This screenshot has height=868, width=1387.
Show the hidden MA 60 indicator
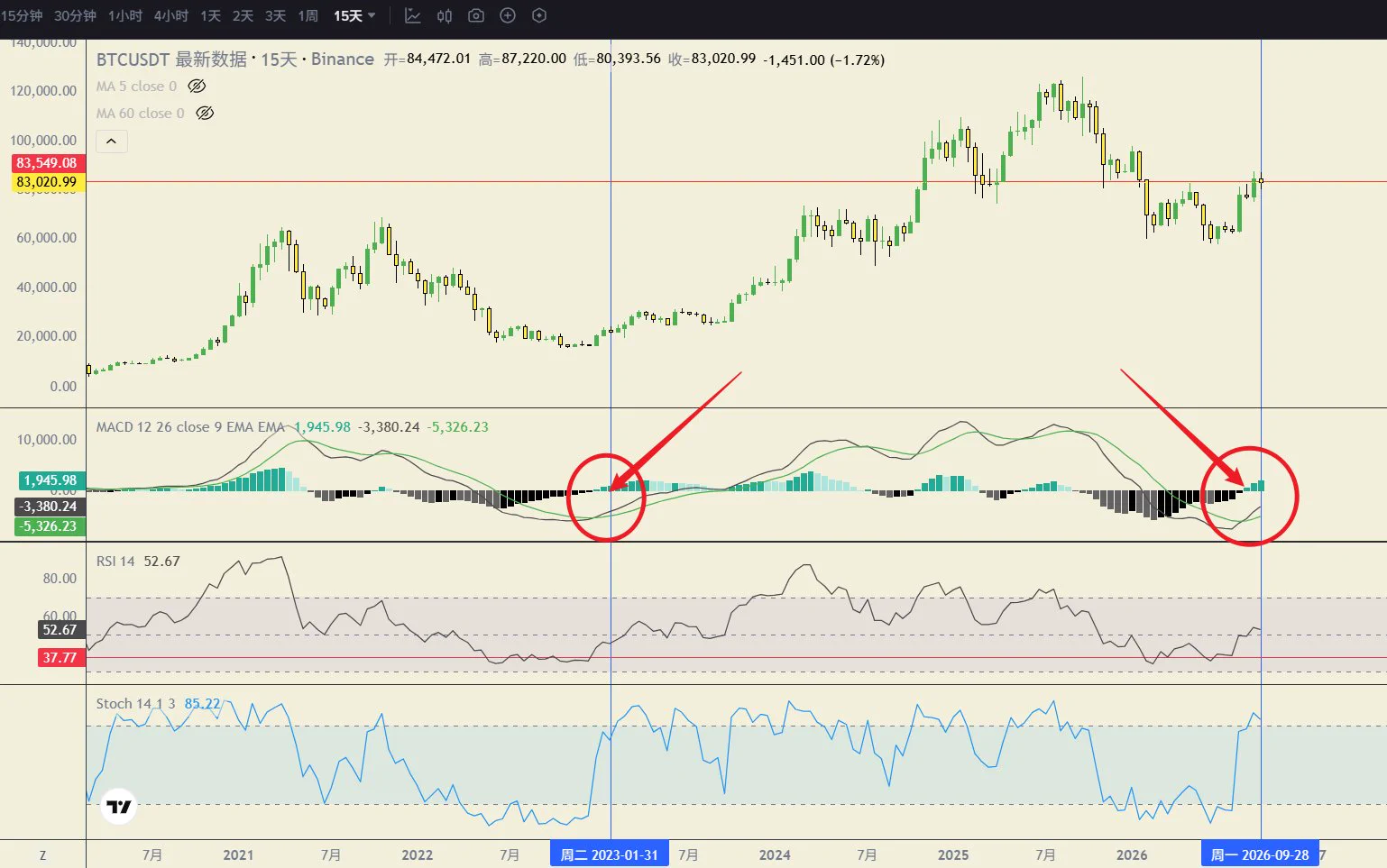[x=205, y=114]
